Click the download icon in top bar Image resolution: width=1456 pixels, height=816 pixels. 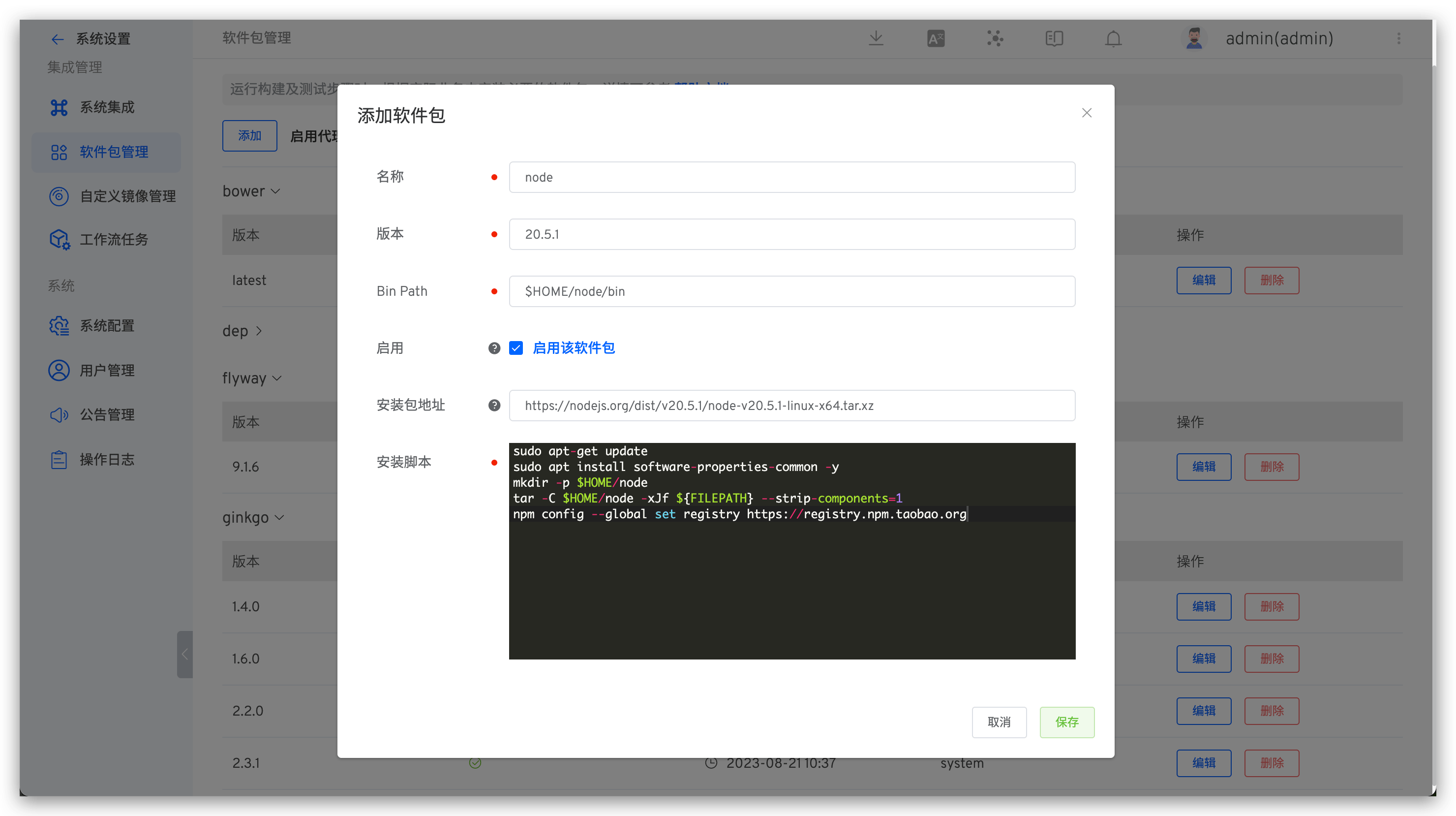876,38
